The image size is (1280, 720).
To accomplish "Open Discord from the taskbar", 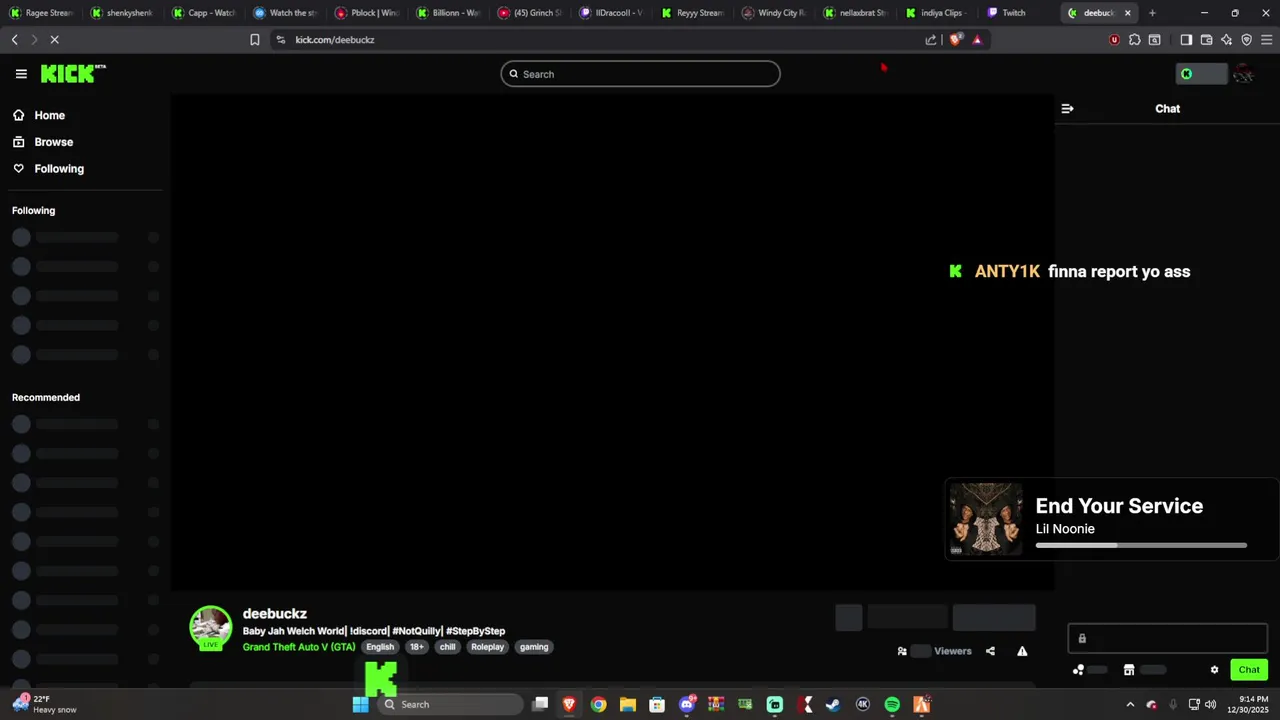I will coord(687,704).
